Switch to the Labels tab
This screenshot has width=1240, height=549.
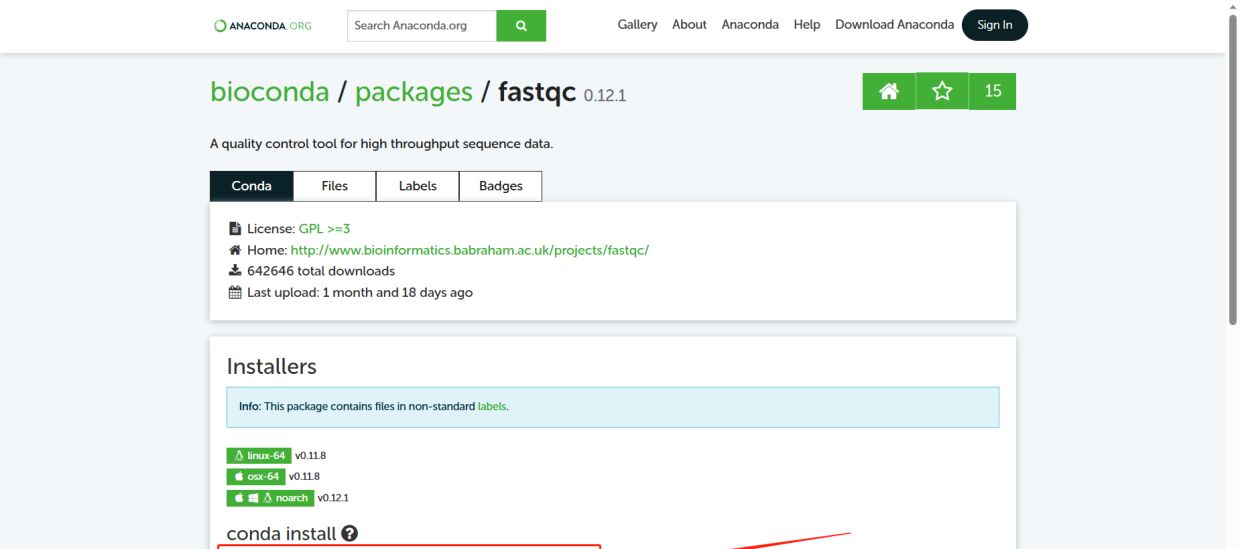(x=417, y=186)
